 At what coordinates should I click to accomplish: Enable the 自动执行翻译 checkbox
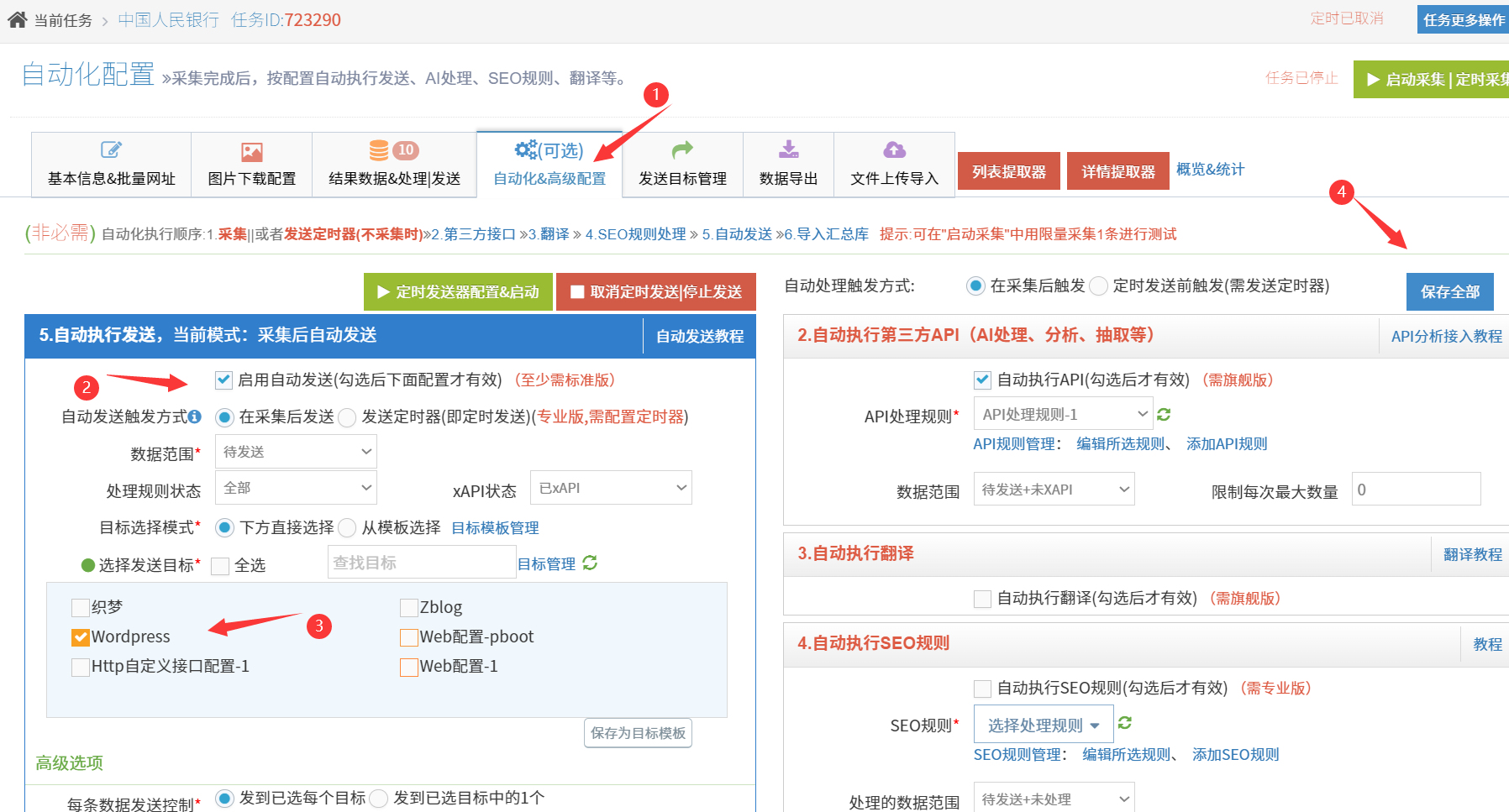(982, 599)
